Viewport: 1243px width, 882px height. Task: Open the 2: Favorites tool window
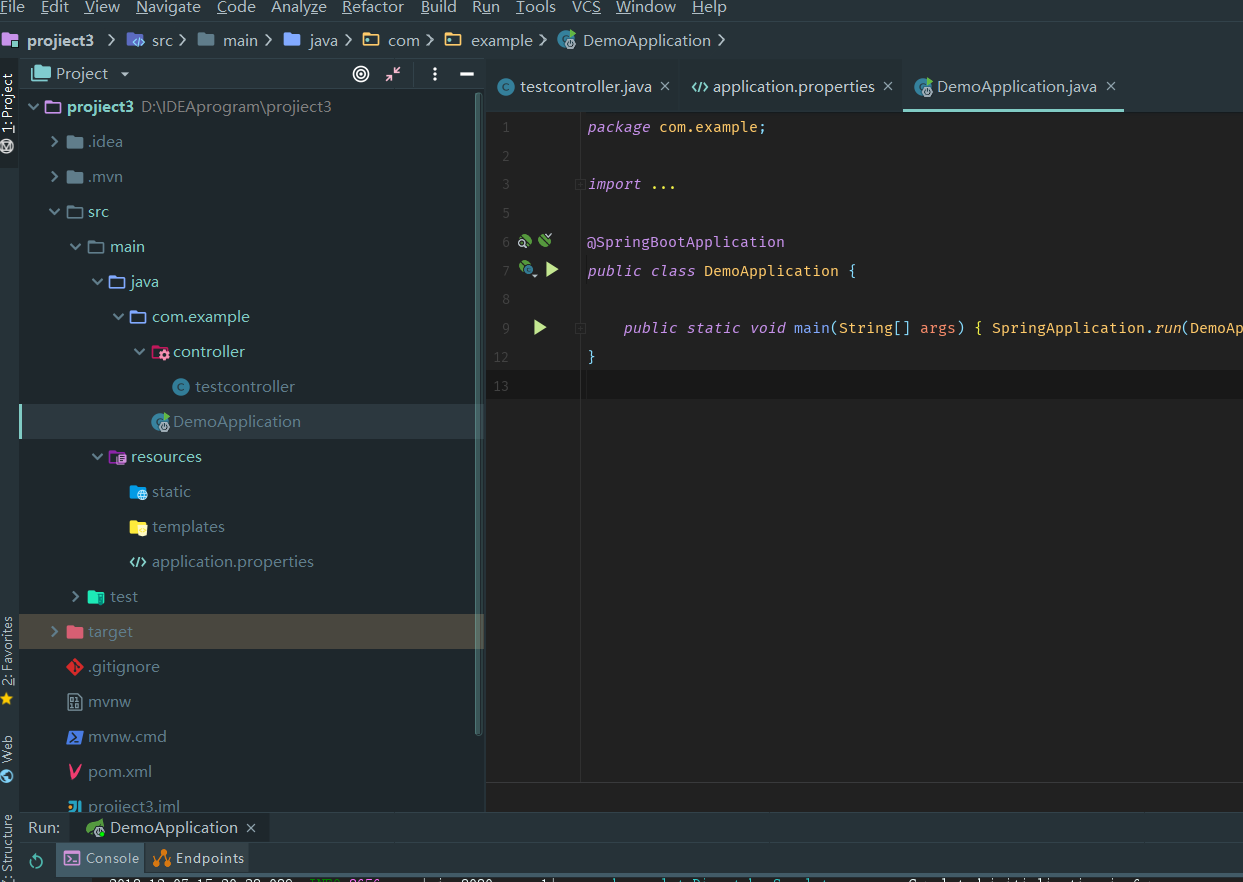[x=8, y=658]
